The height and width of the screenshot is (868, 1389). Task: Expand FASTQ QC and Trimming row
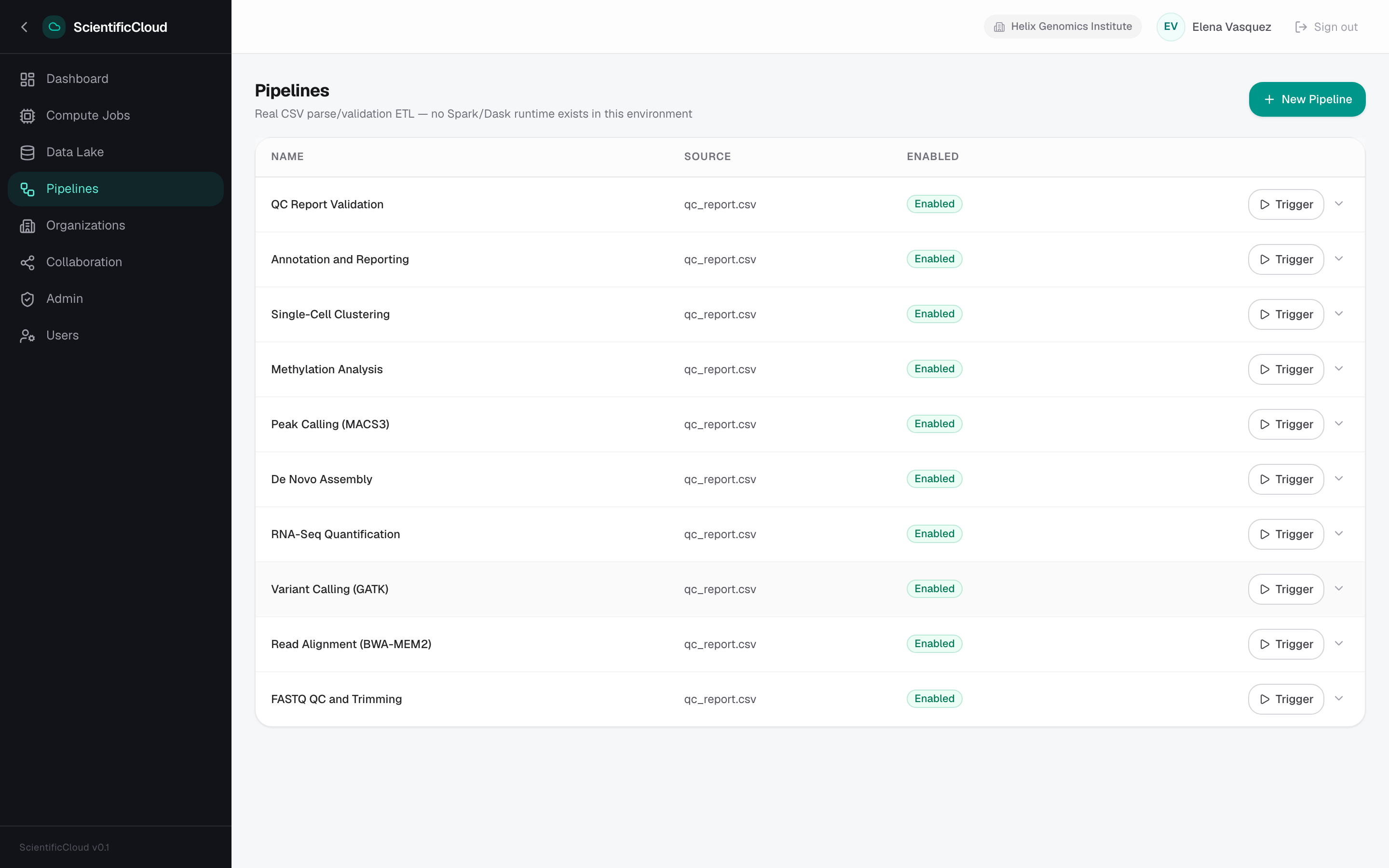click(x=1338, y=699)
